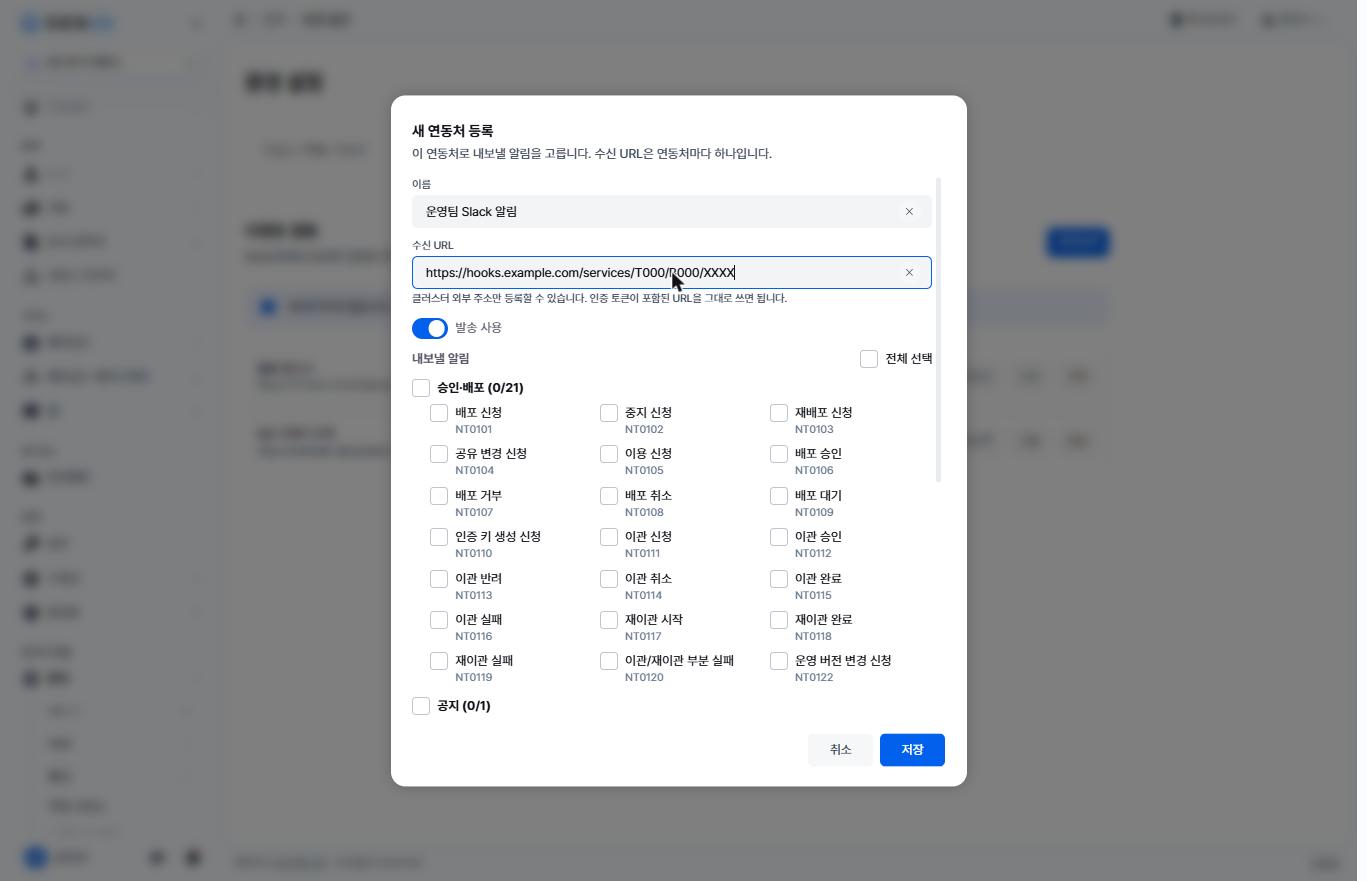Click the dialog's vertical scrollbar
Screen dimensions: 1367x881
[938, 330]
